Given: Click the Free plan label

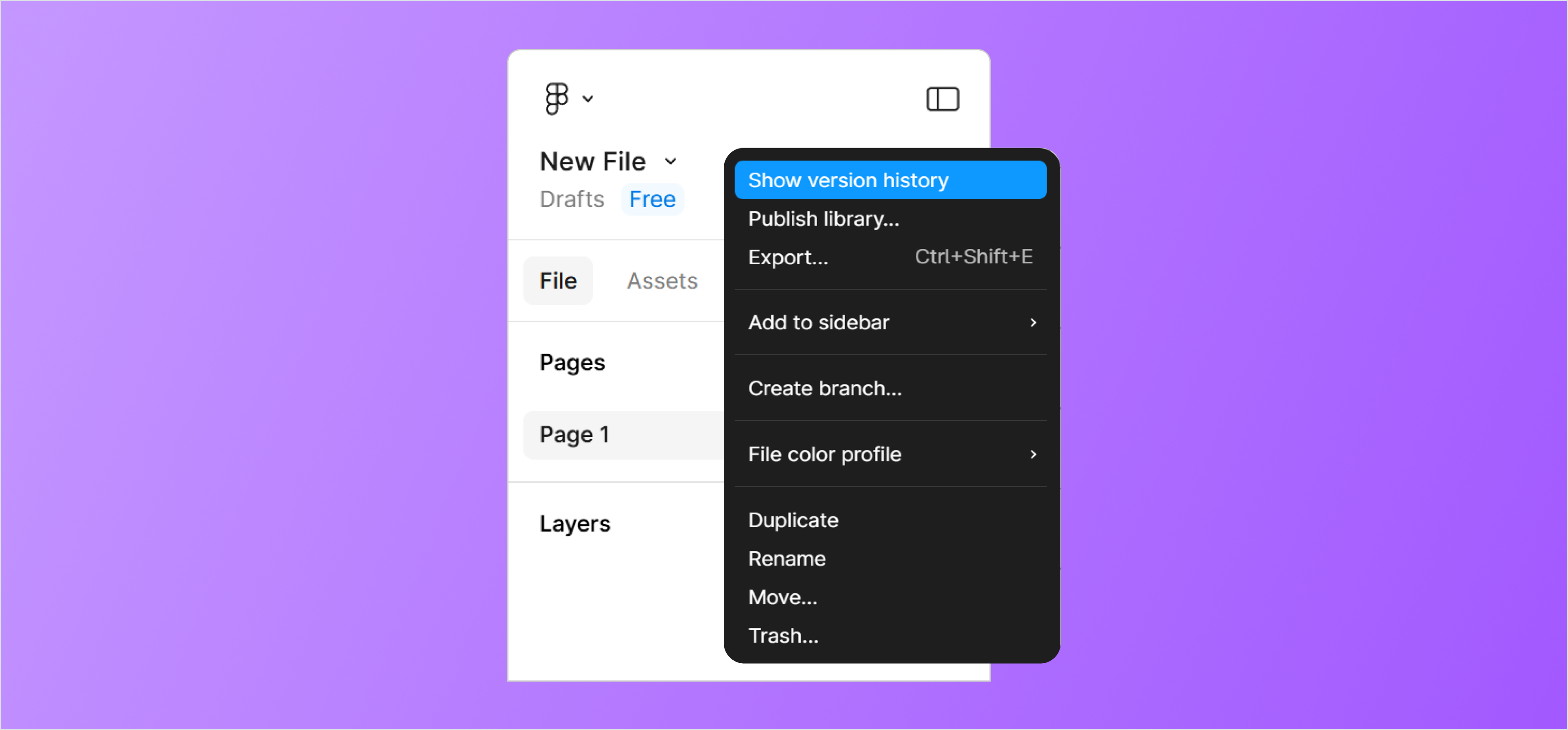Looking at the screenshot, I should pos(651,198).
